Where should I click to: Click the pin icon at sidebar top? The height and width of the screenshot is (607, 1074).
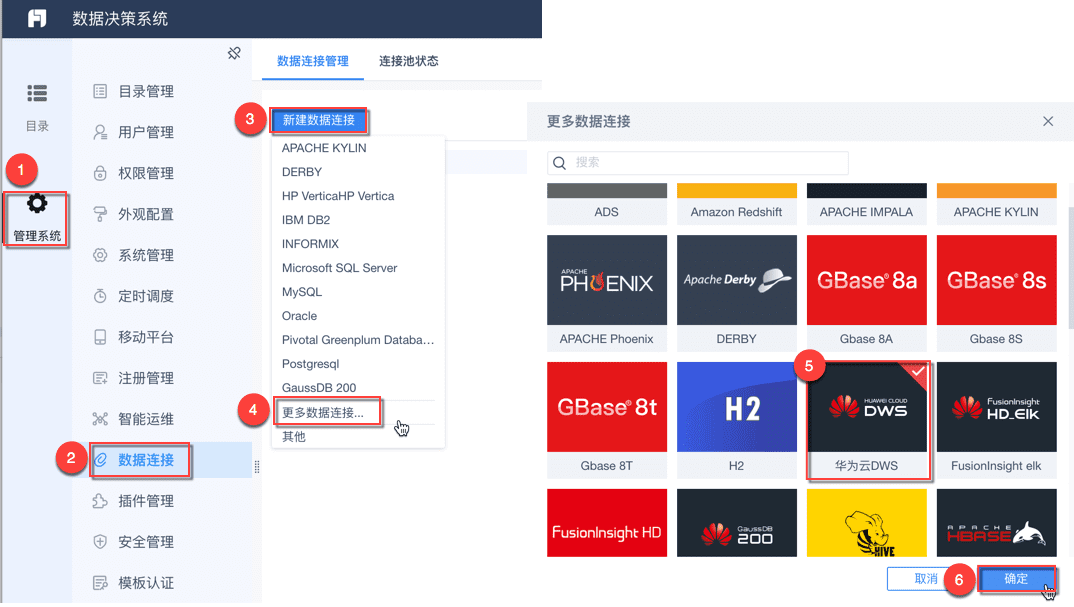coord(234,53)
